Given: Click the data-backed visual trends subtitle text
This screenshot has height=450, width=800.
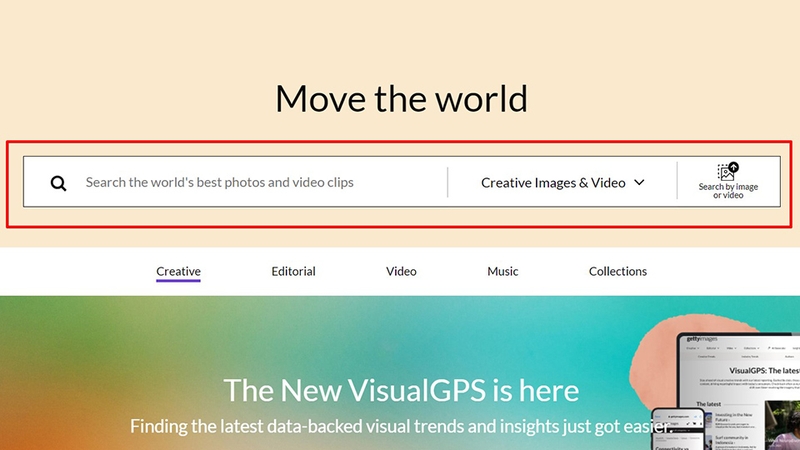Looking at the screenshot, I should coord(401,426).
